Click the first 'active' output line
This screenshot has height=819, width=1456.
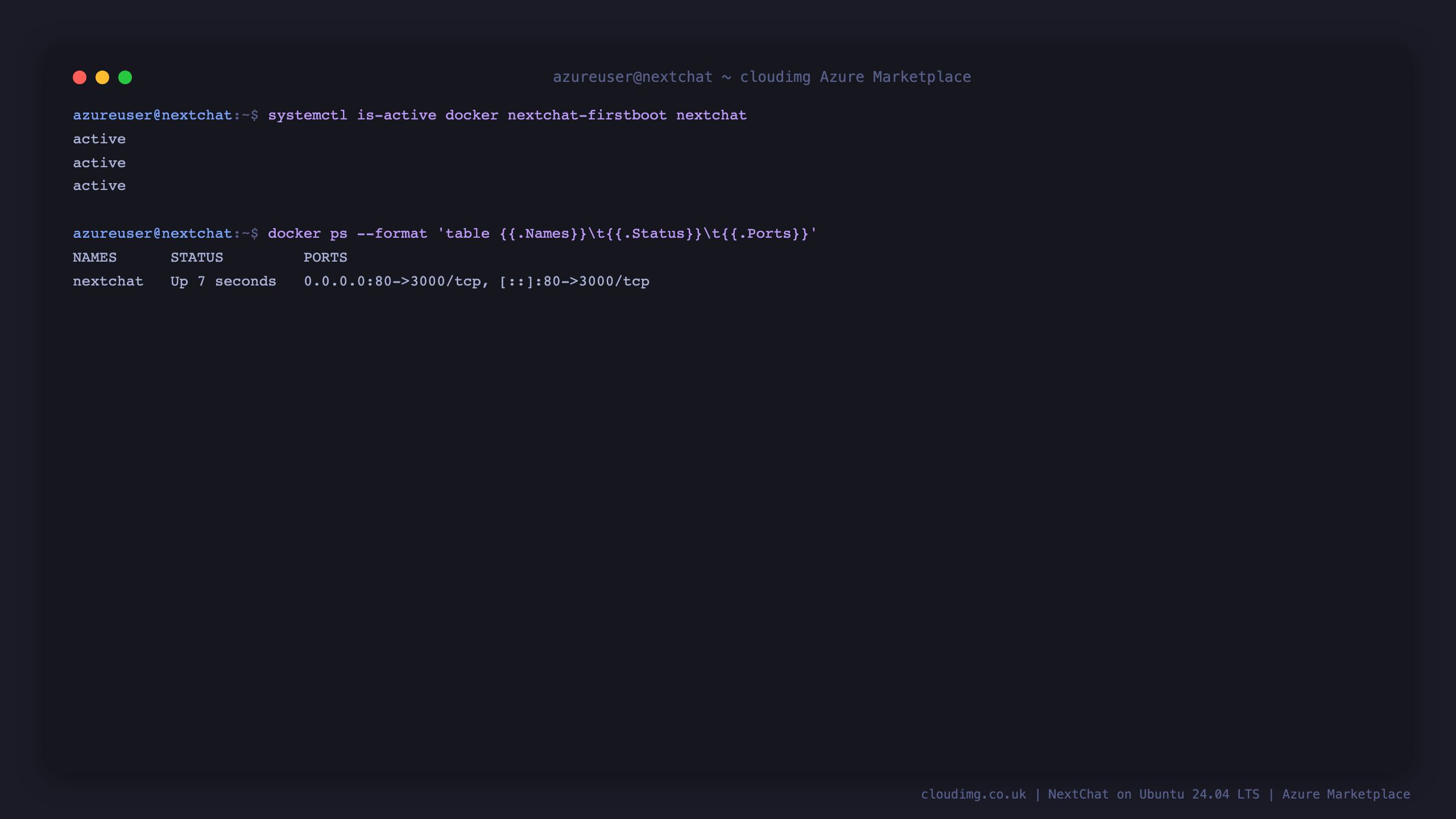pos(100,139)
